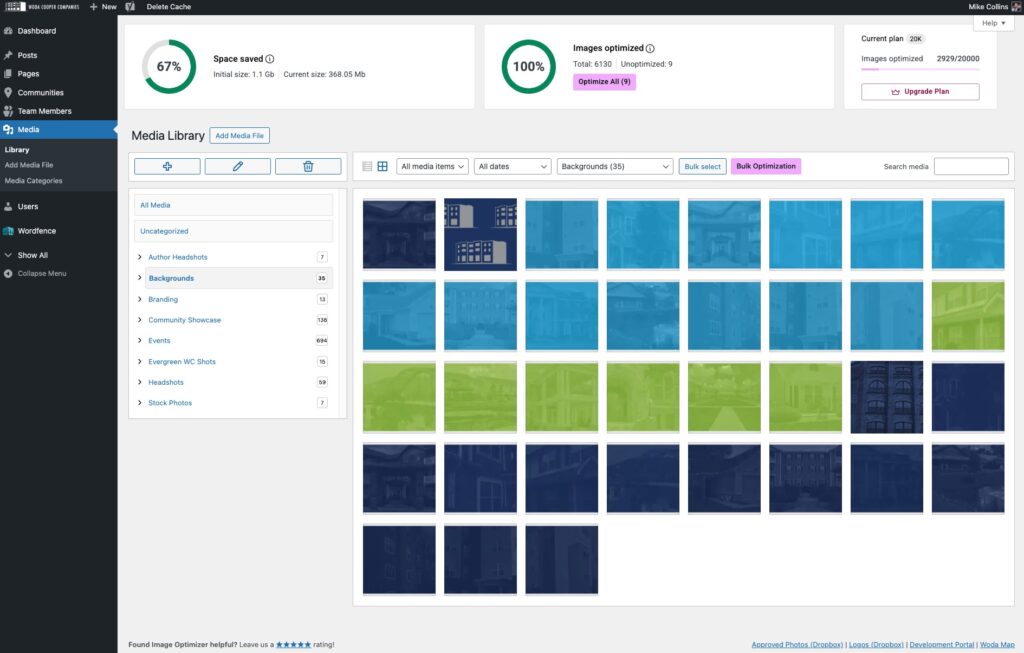Click the add new category plus icon

click(167, 167)
